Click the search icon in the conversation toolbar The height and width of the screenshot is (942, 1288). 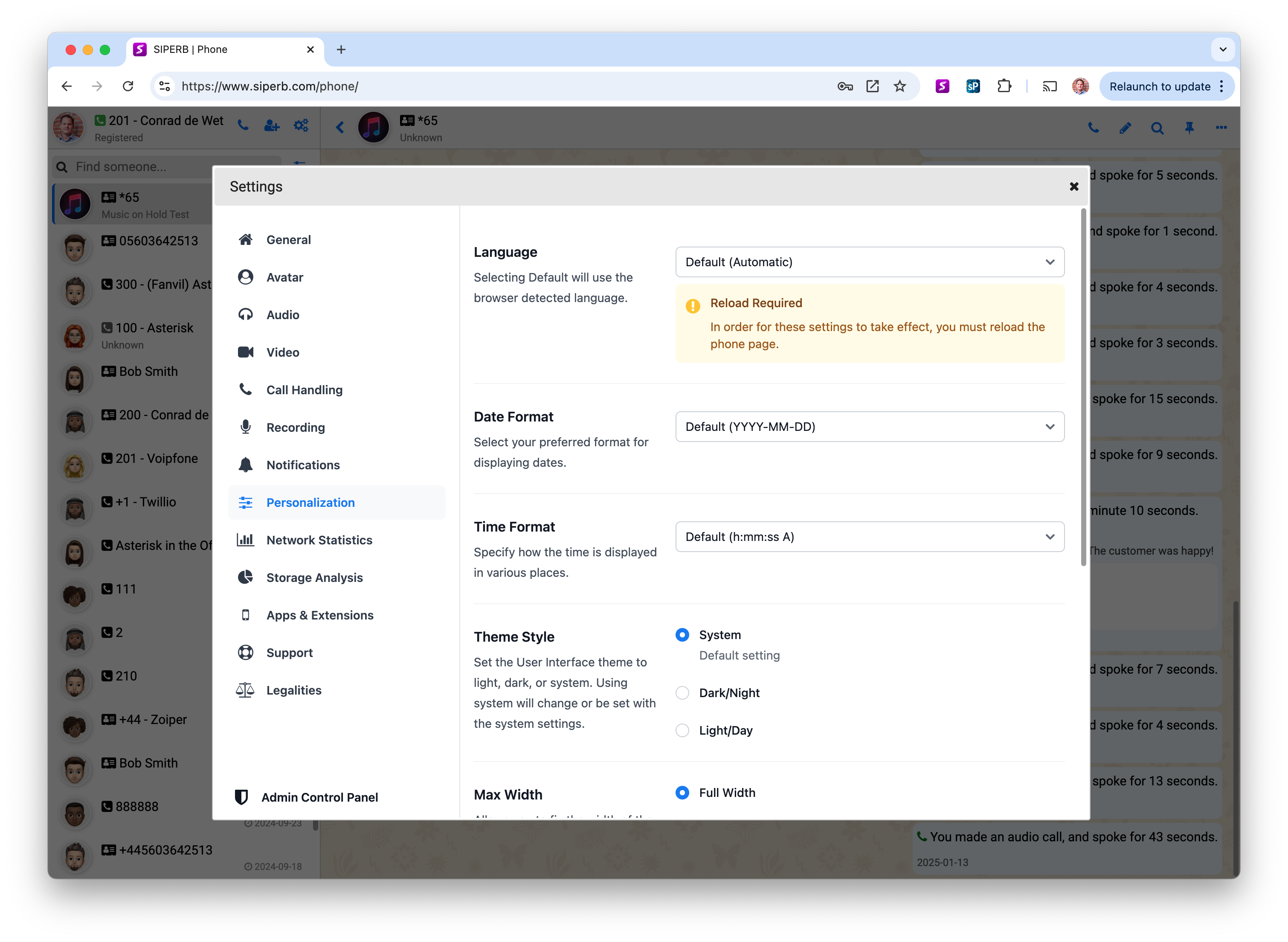pyautogui.click(x=1157, y=128)
